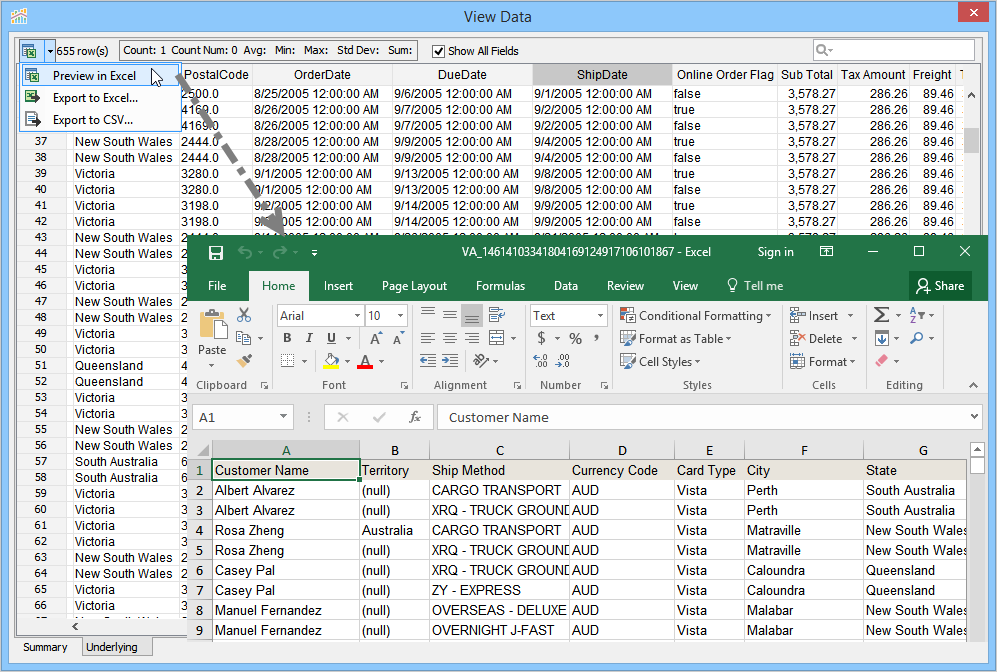Click the Online Order Flag column header
This screenshot has width=997, height=672.
pyautogui.click(x=725, y=74)
